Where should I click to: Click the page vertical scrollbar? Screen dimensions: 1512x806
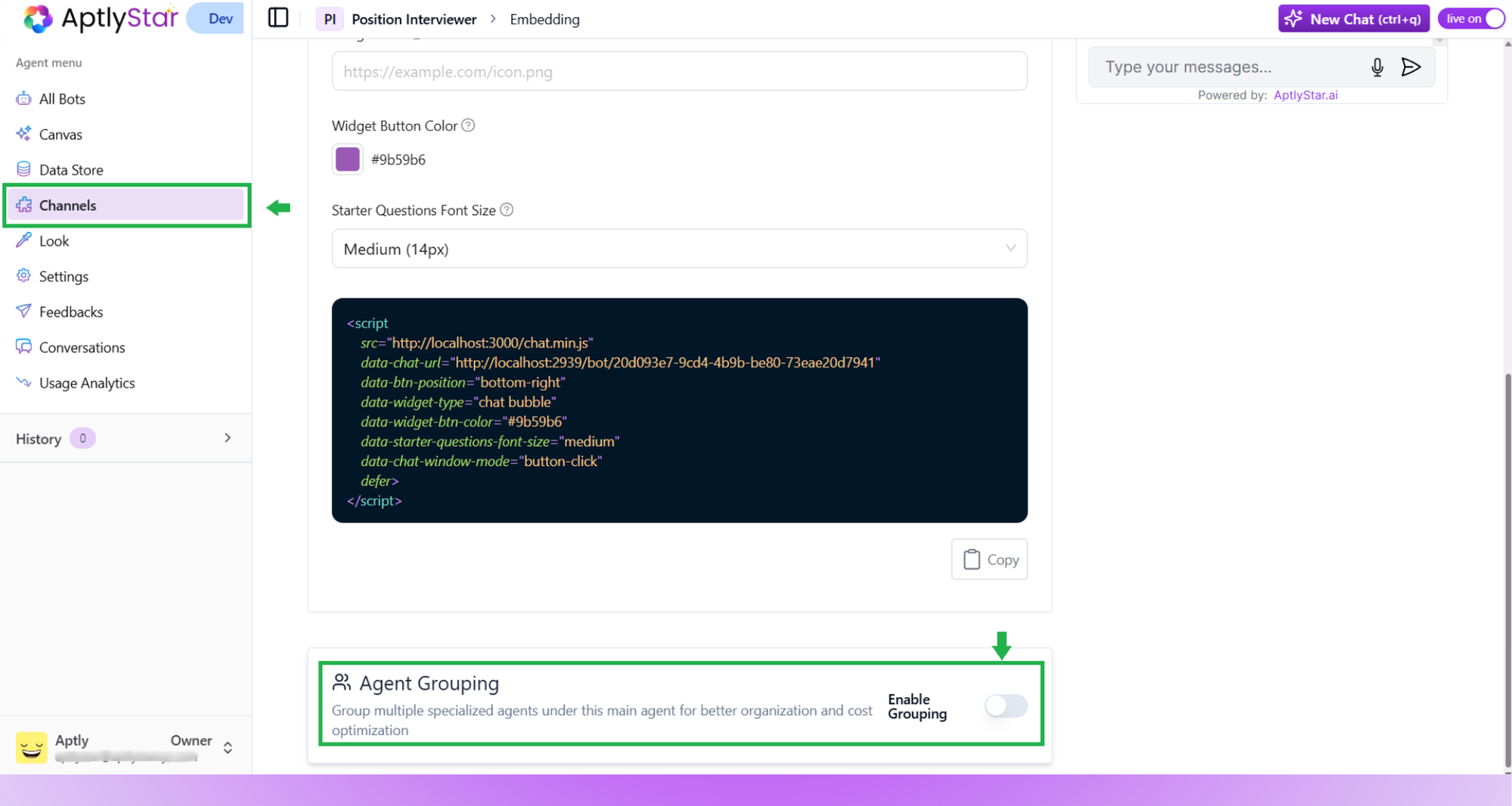[x=1507, y=571]
